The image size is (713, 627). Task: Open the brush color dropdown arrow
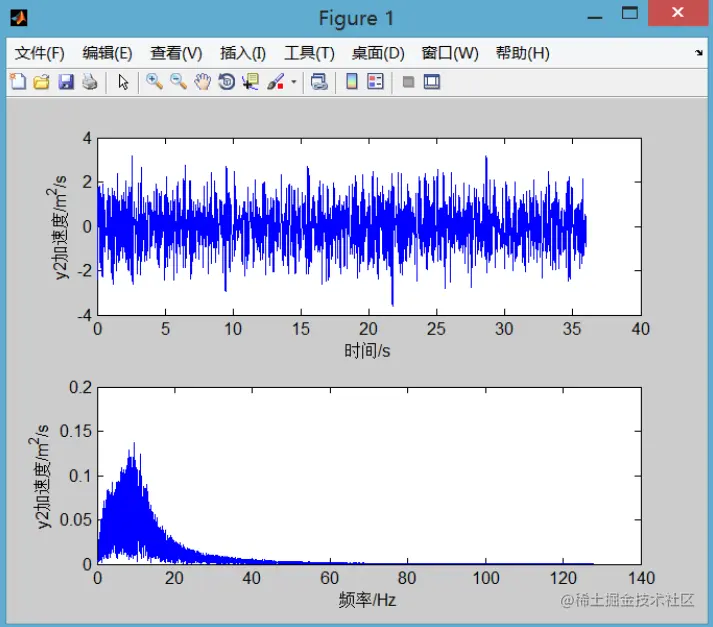pos(294,82)
